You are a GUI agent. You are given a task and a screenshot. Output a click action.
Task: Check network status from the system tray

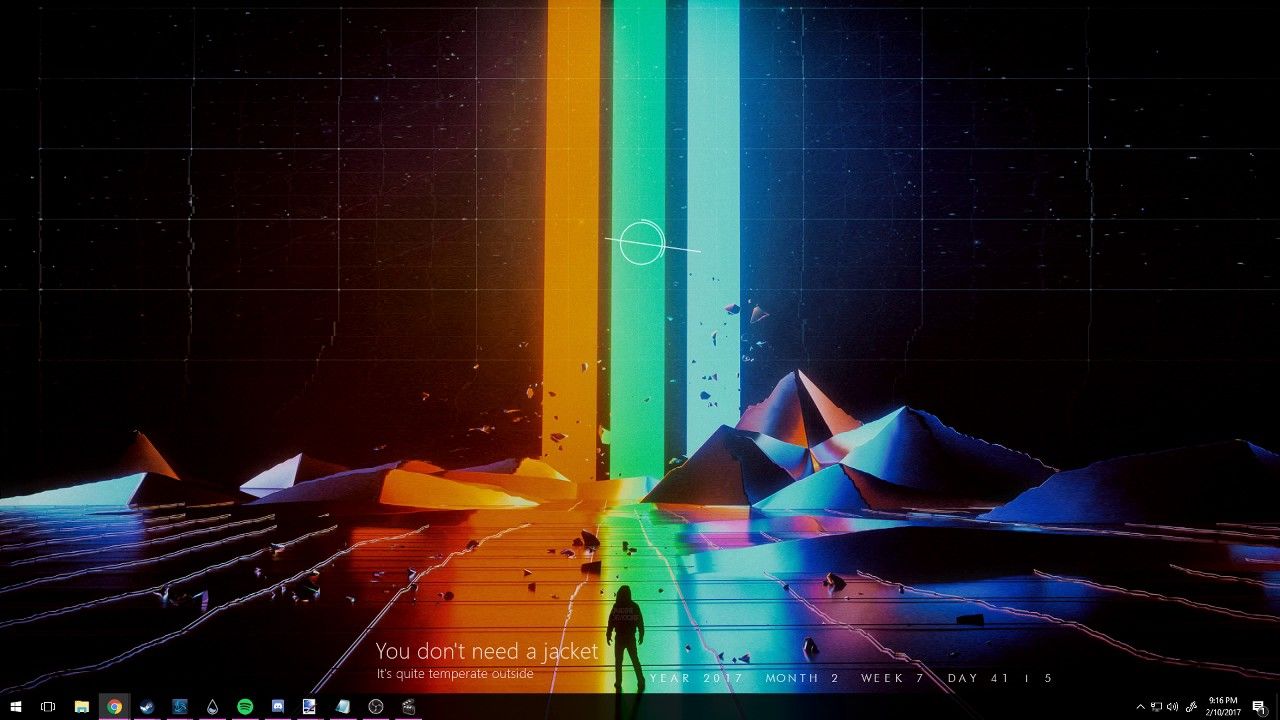point(1156,706)
